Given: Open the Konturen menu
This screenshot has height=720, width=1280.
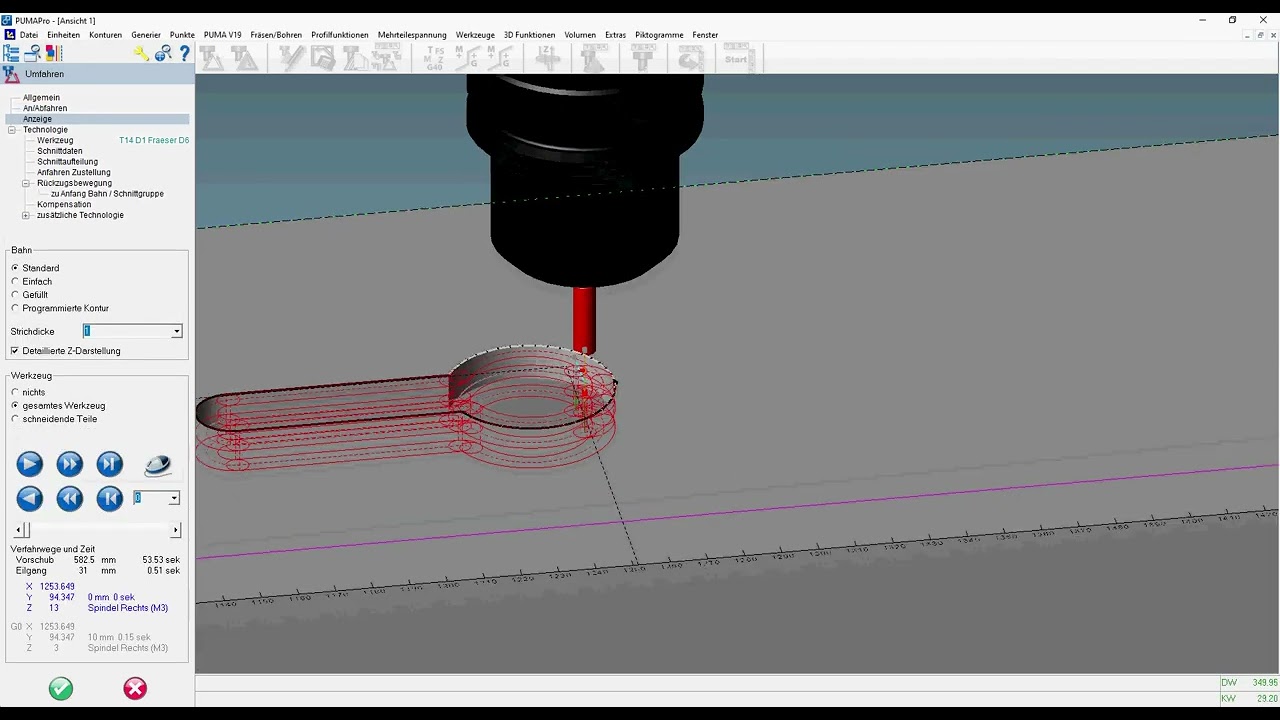Looking at the screenshot, I should 105,35.
